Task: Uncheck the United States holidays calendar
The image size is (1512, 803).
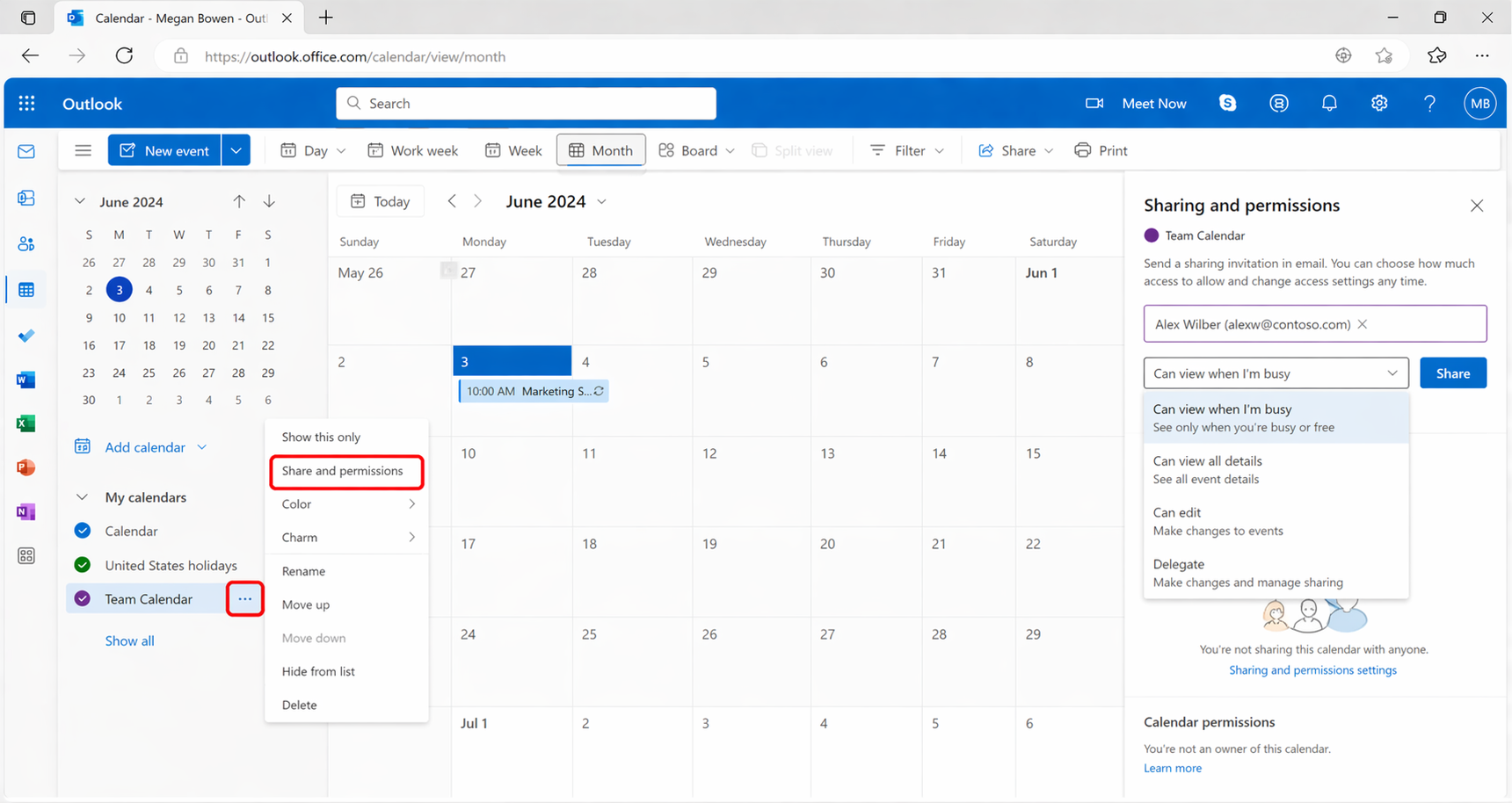Action: pyautogui.click(x=83, y=565)
